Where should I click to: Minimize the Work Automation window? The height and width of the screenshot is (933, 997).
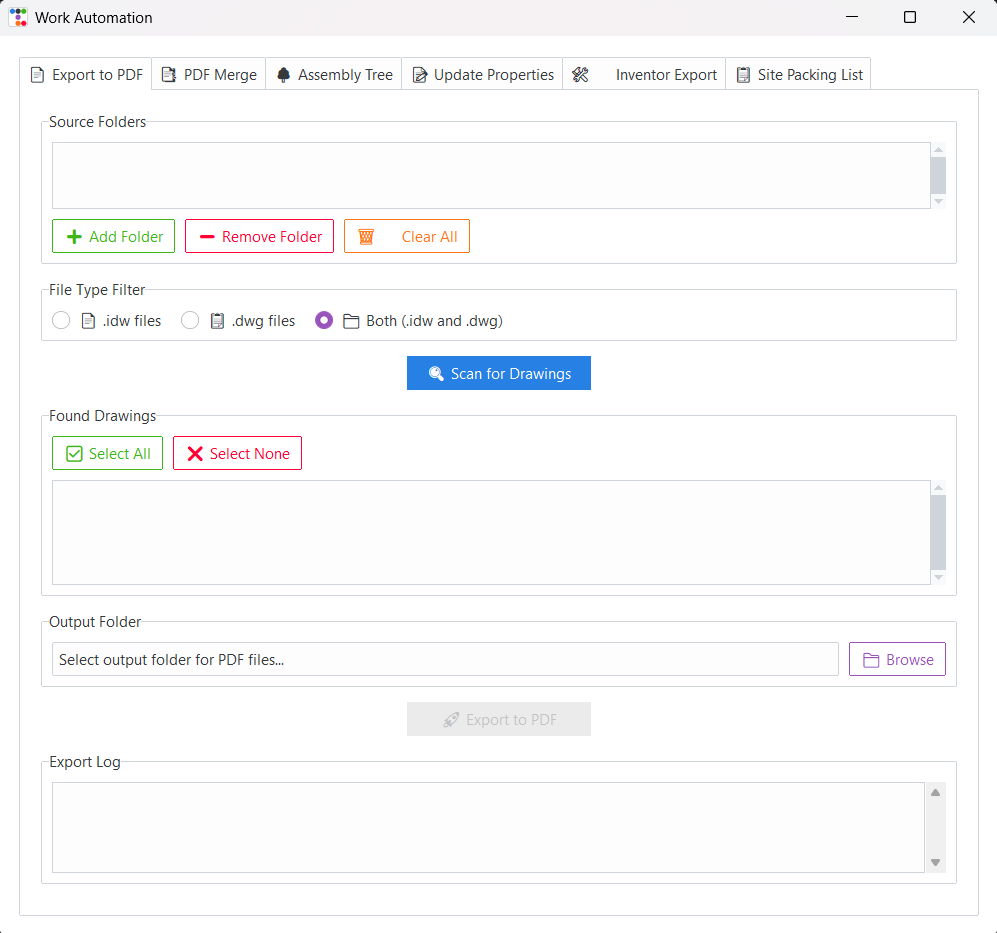click(x=852, y=17)
